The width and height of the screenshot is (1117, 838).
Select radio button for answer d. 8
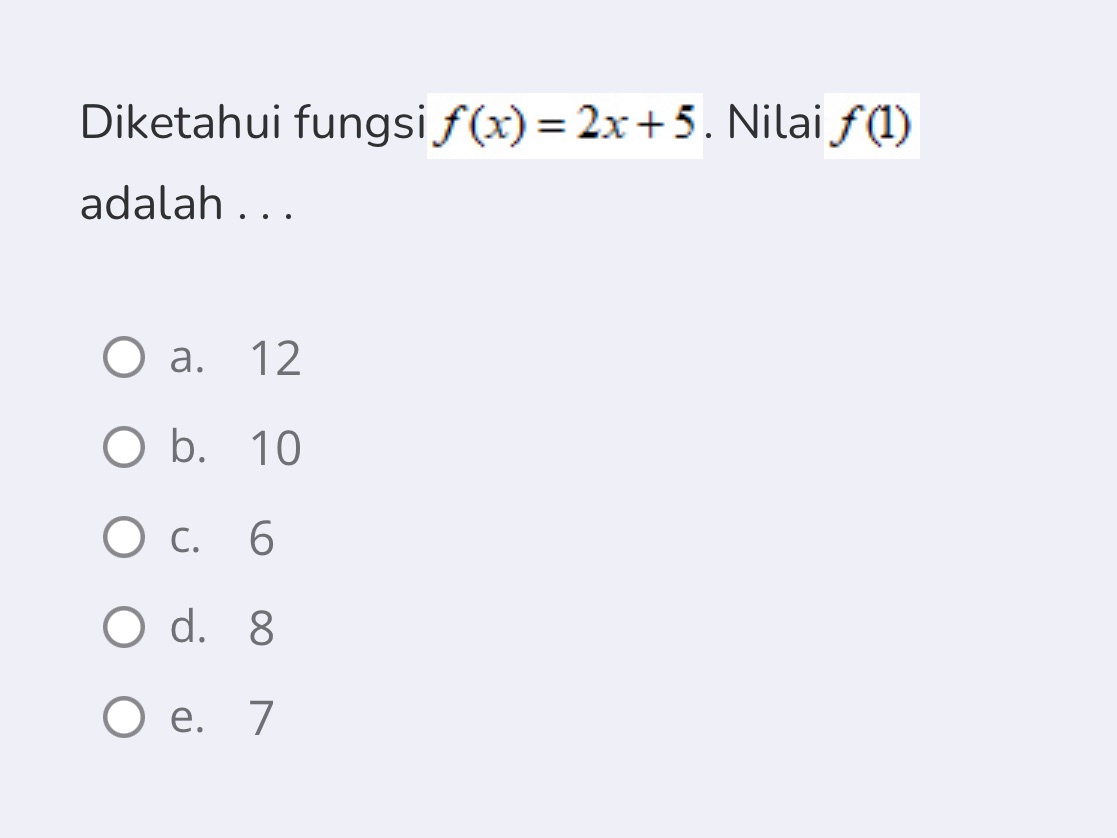point(122,629)
